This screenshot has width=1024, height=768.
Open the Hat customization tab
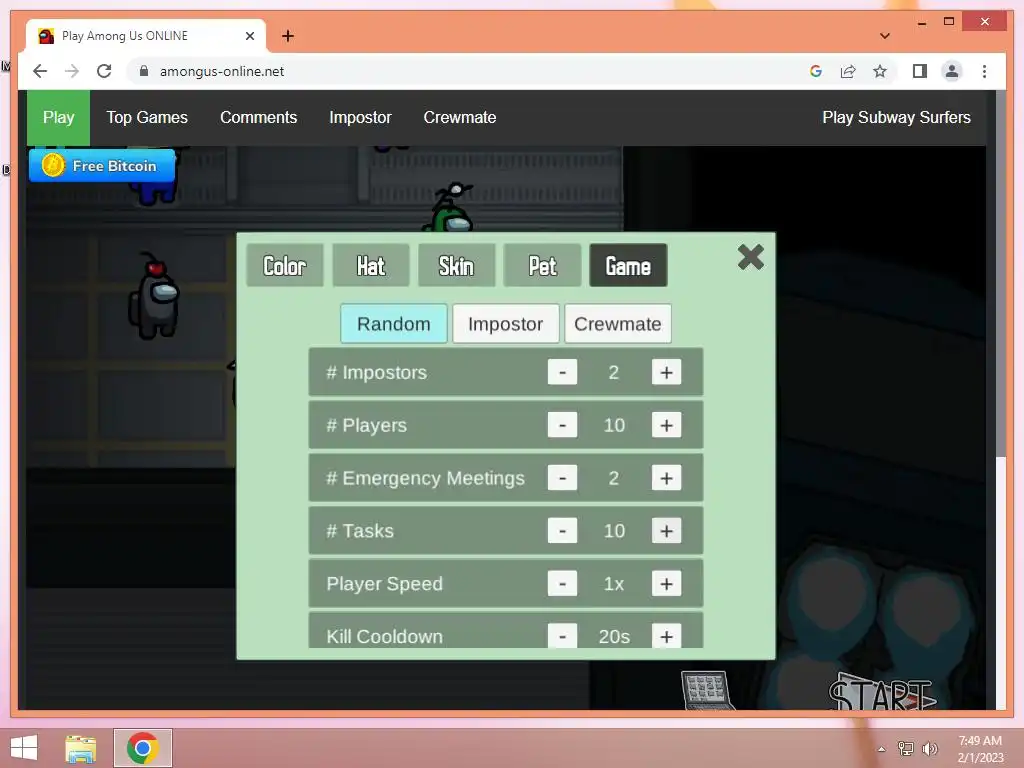tap(370, 265)
